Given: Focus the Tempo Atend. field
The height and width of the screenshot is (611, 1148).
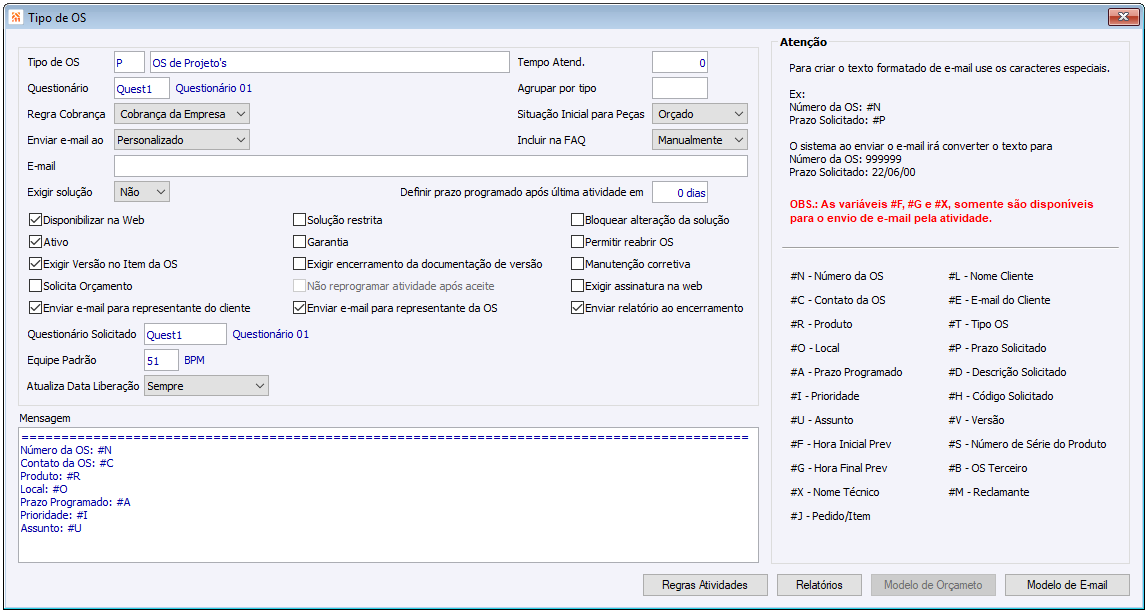Looking at the screenshot, I should [679, 62].
